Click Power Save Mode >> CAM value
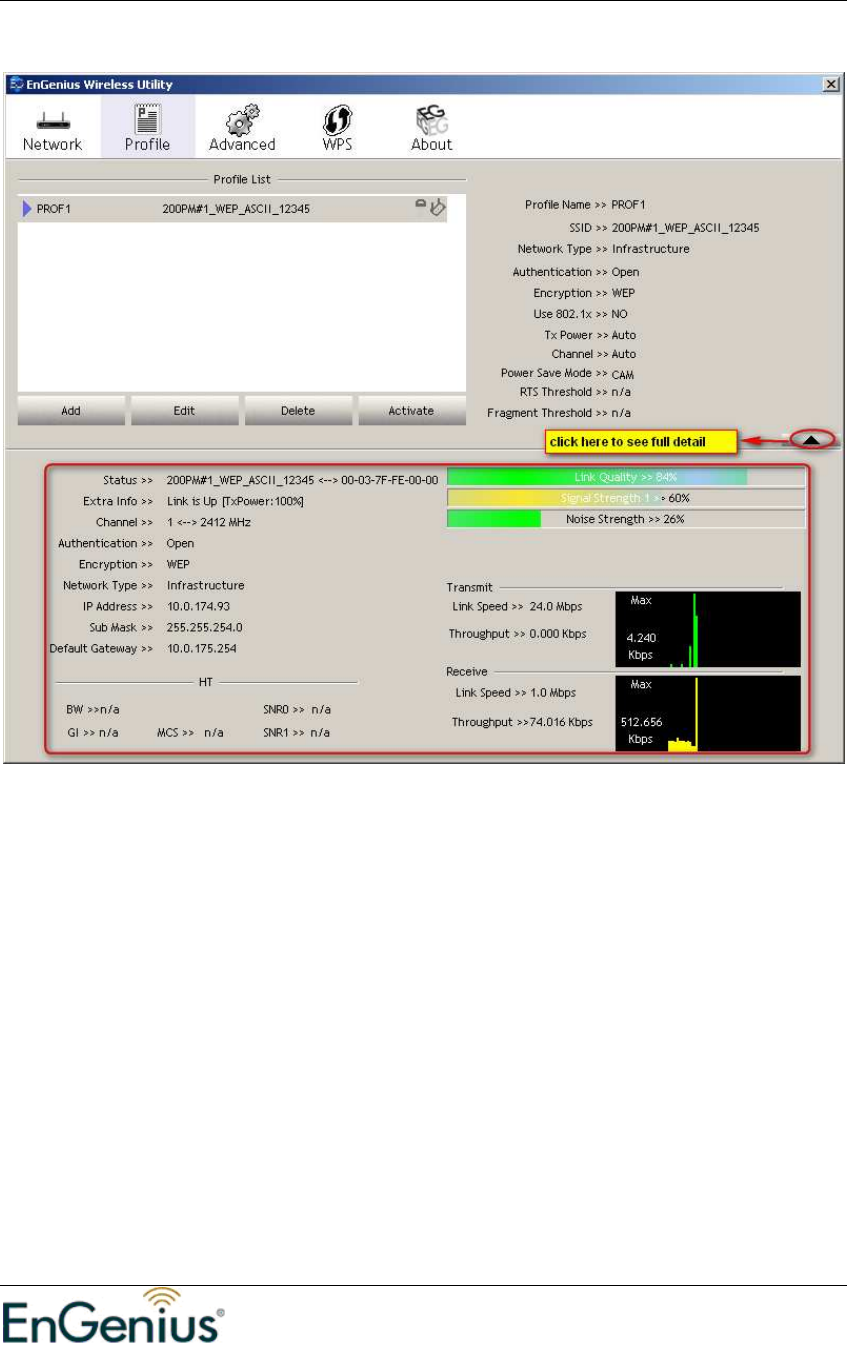Screen dimensions: 847x1349 (x=623, y=374)
